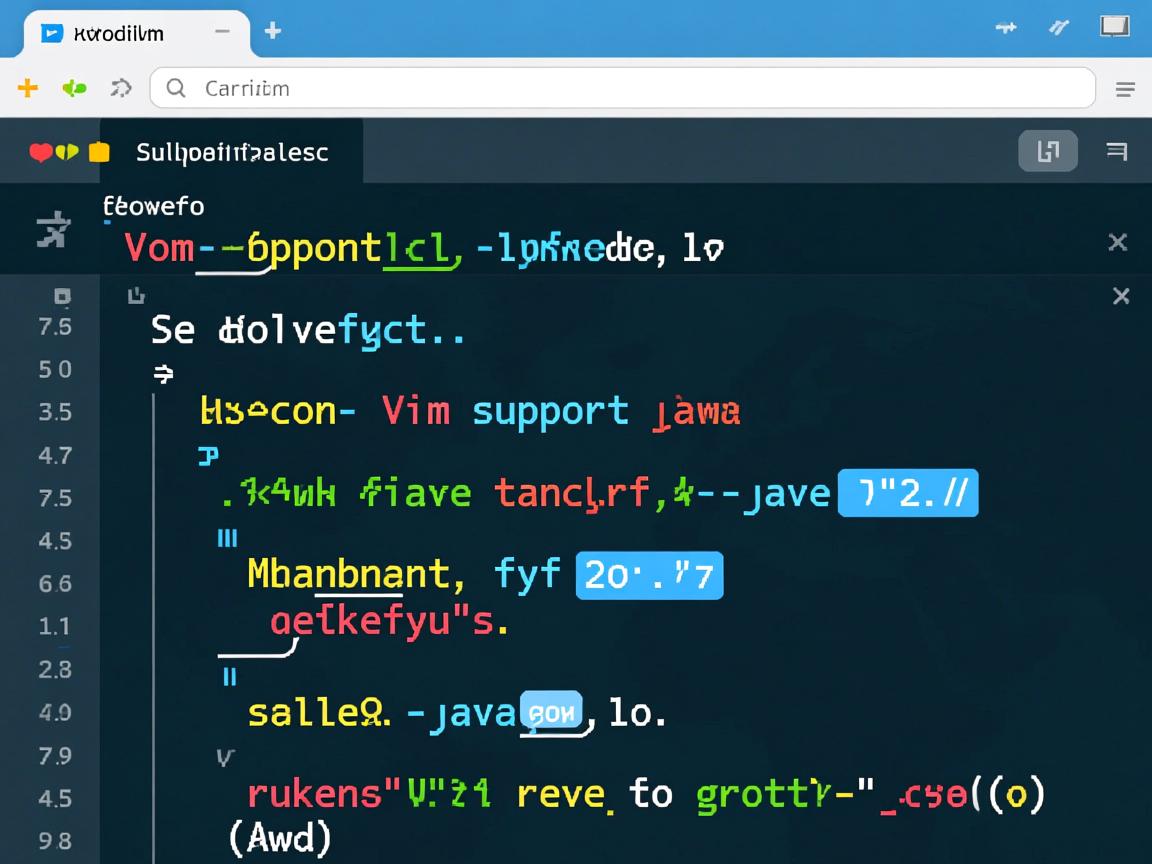Click the blue 7"2.// highlighted swatch

[907, 492]
